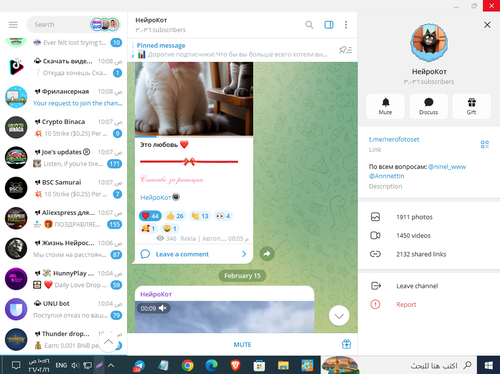This screenshot has height=374, width=500.
Task: Expand hidden system tray icons chevron
Action: coord(111,366)
